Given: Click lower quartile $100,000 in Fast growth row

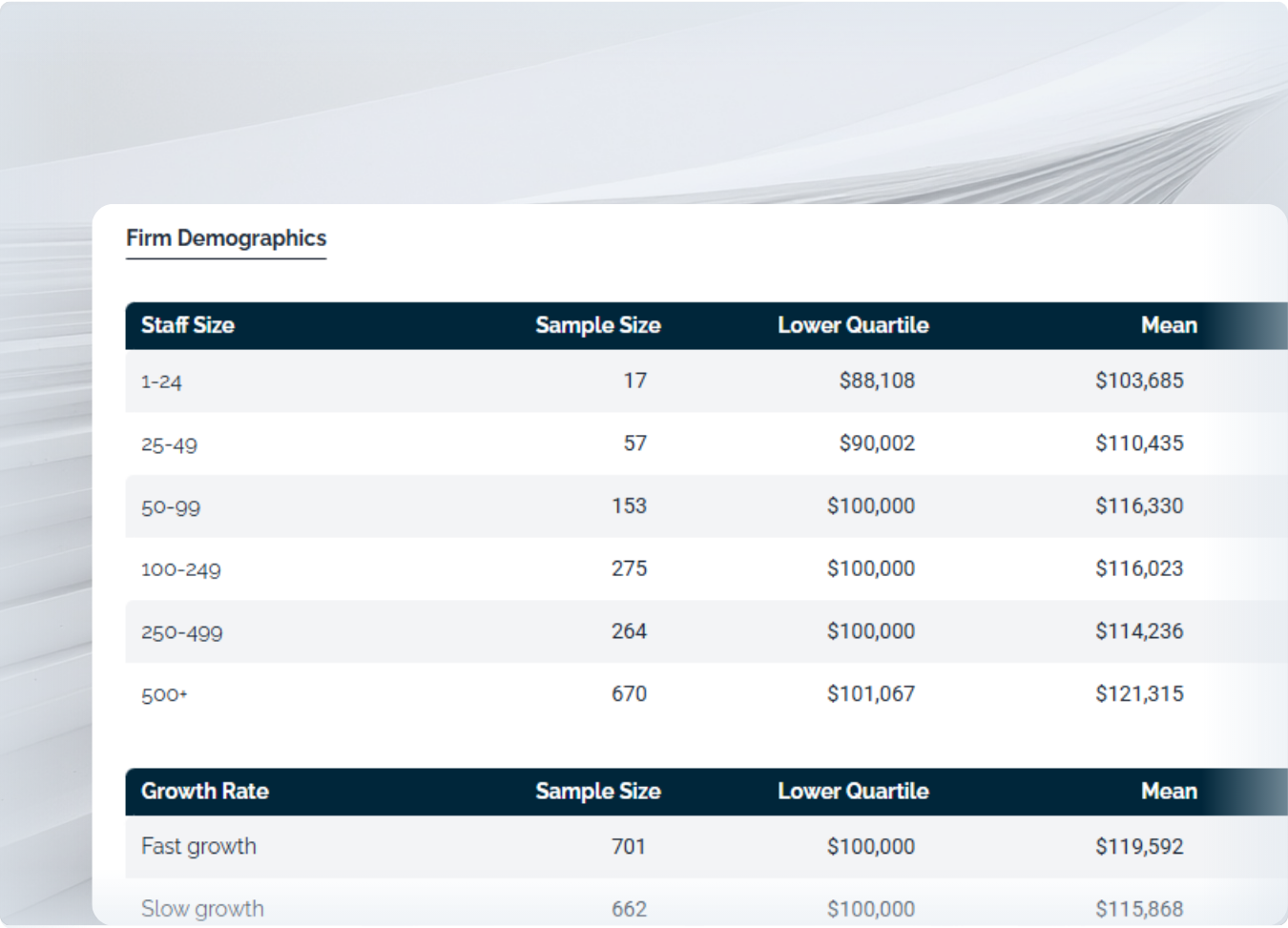Looking at the screenshot, I should click(x=871, y=846).
